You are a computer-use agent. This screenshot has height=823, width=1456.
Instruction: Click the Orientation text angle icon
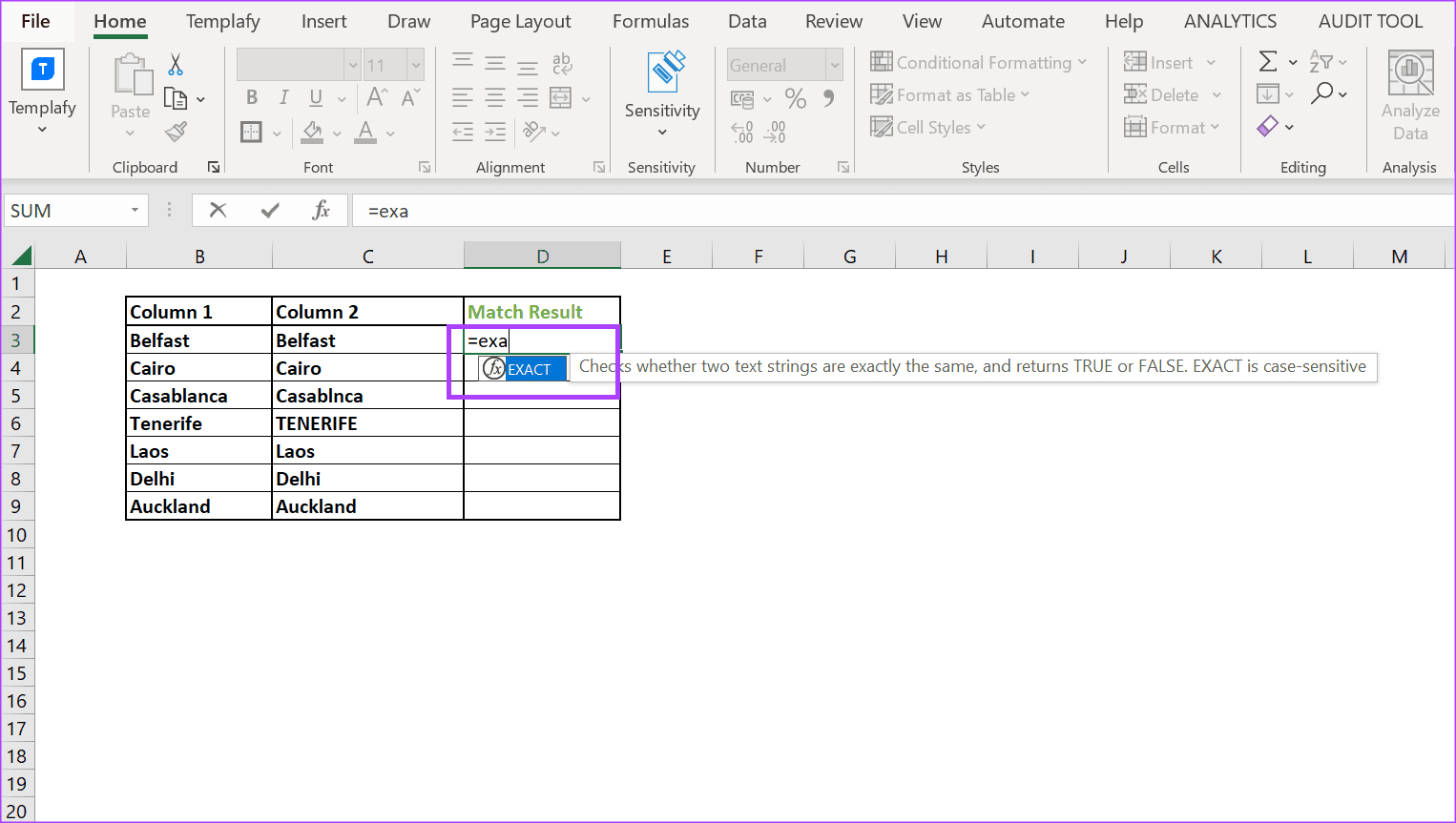(x=534, y=132)
